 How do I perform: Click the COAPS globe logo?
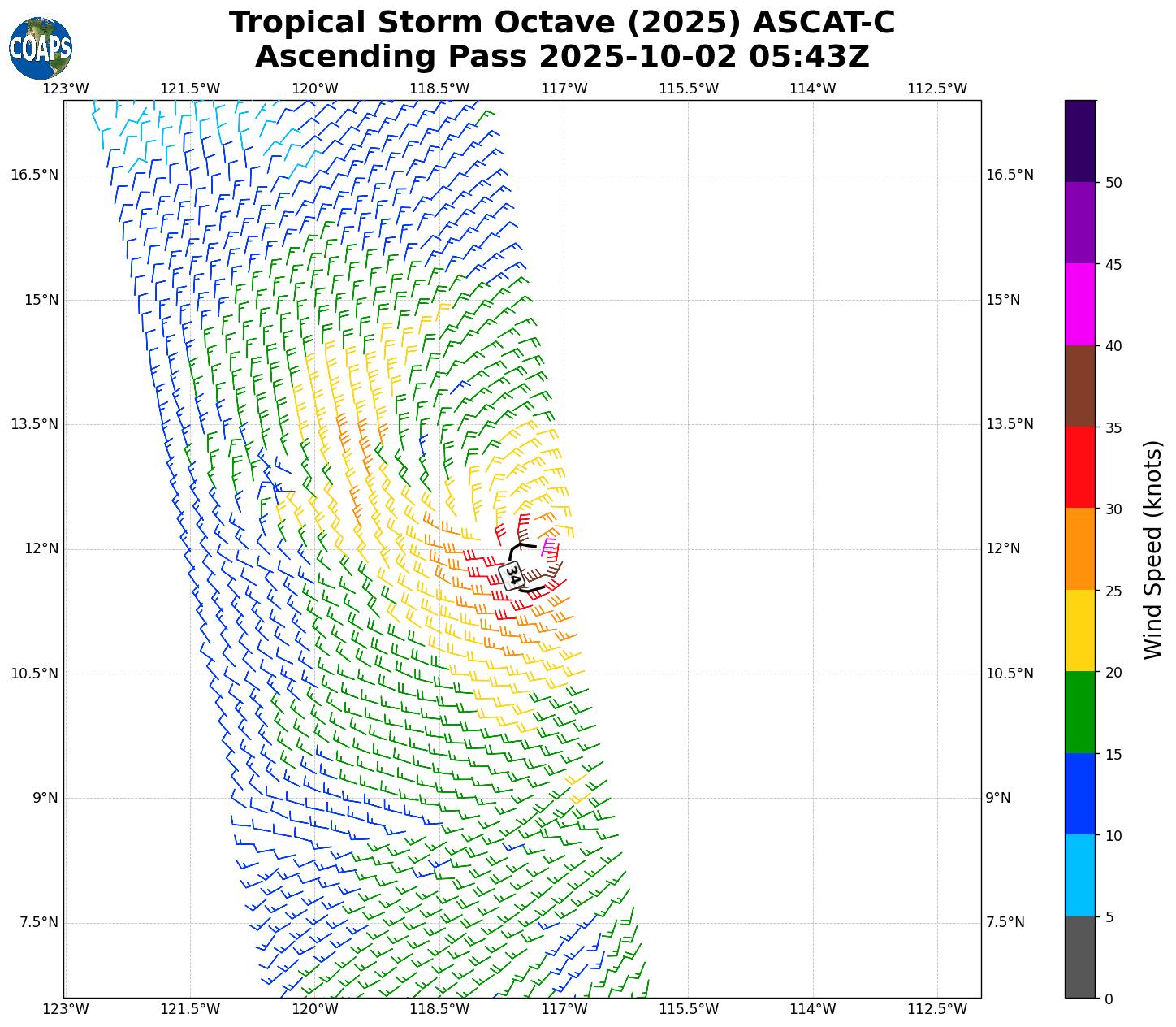40,48
